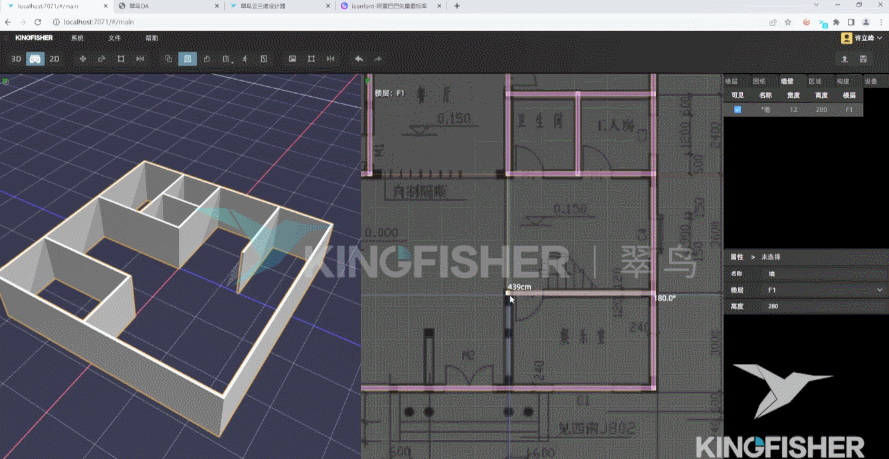Open a new browser tab
Screen dimensions: 889x459
(x=457, y=6)
